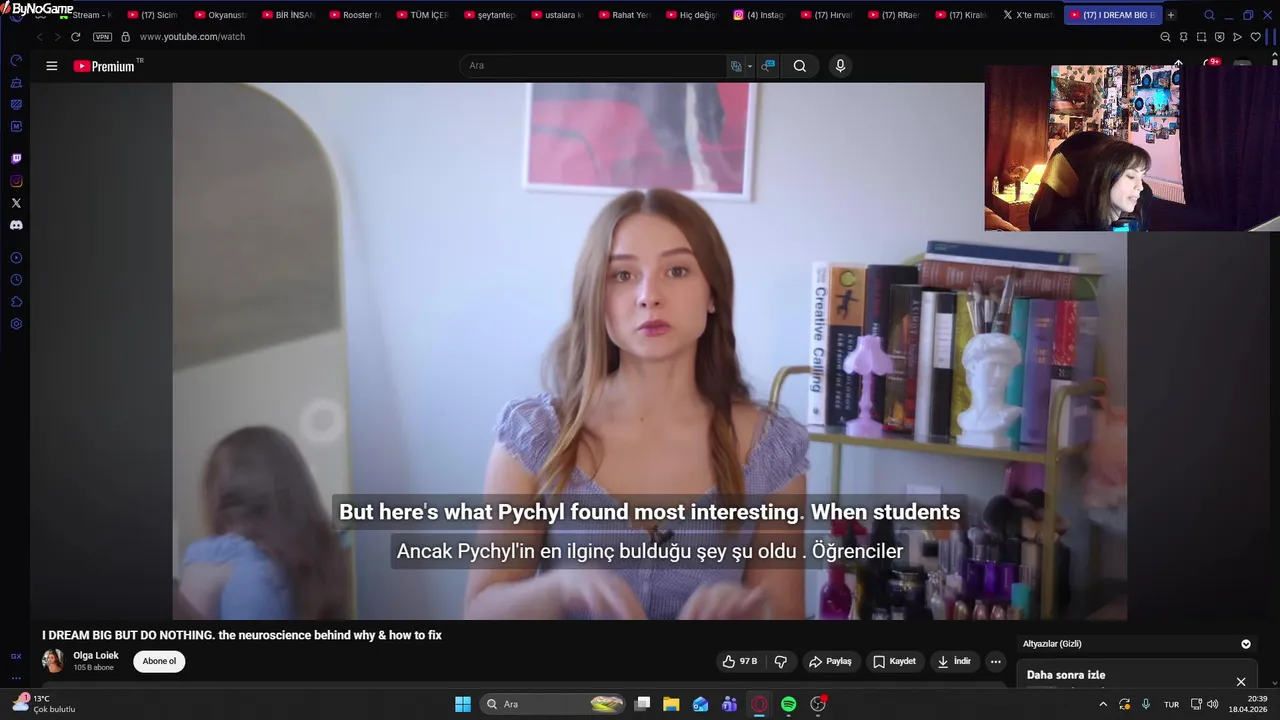Image resolution: width=1280 pixels, height=720 pixels.
Task: Open Twitch in Opera GX sidebar
Action: [16, 159]
